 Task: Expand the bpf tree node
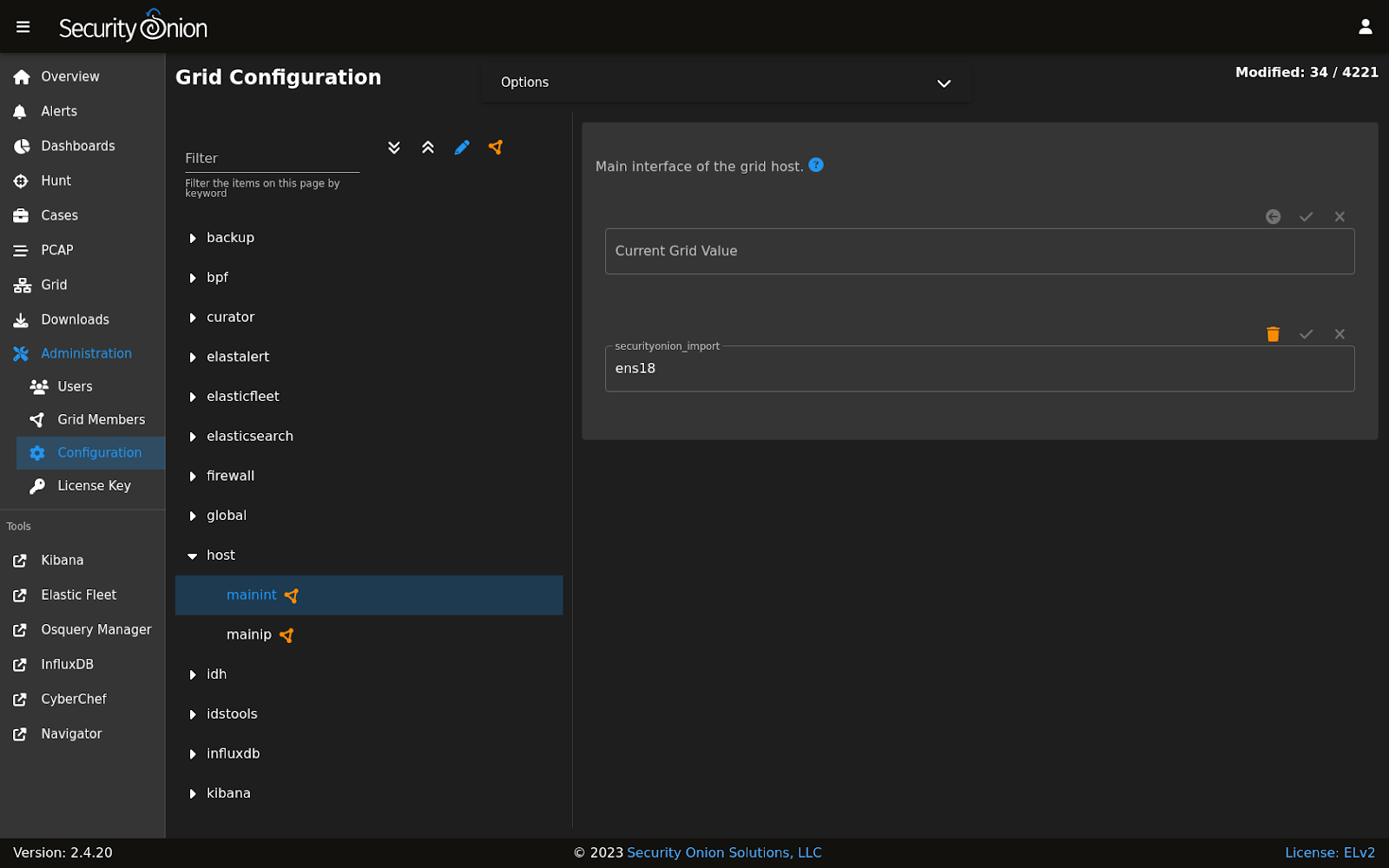(x=193, y=278)
